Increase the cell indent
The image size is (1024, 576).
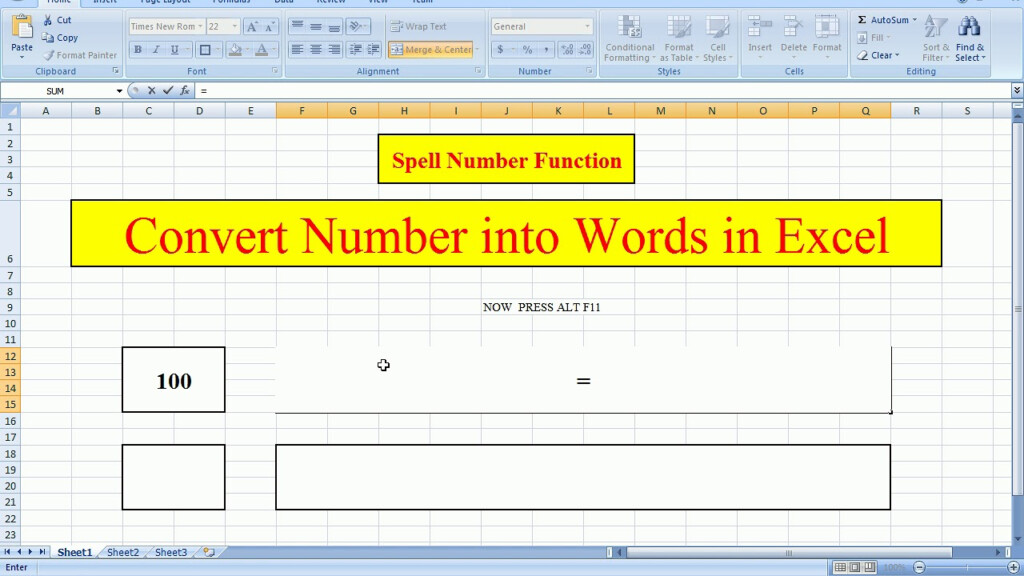(374, 50)
